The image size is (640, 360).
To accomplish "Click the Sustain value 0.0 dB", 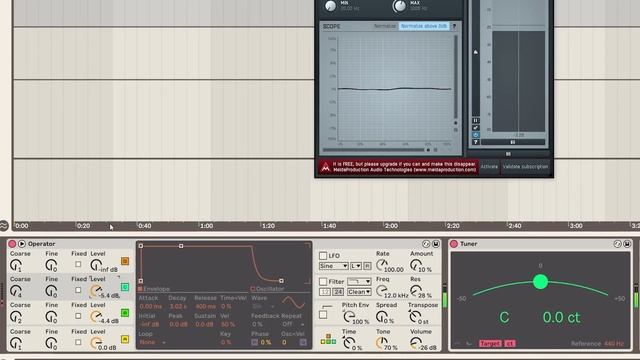I will coord(204,324).
